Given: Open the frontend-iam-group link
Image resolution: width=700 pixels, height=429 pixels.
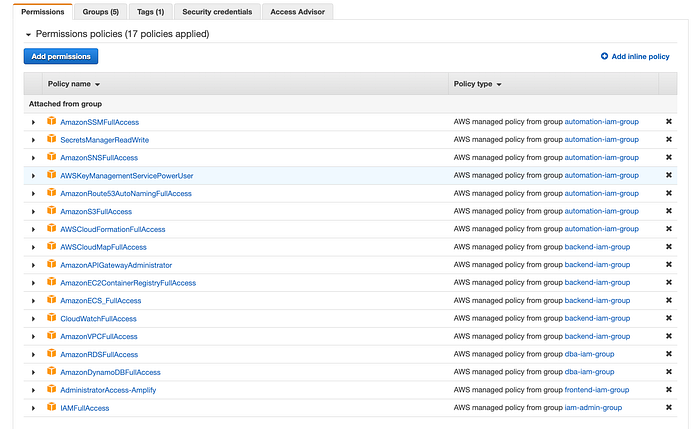Looking at the screenshot, I should click(597, 389).
